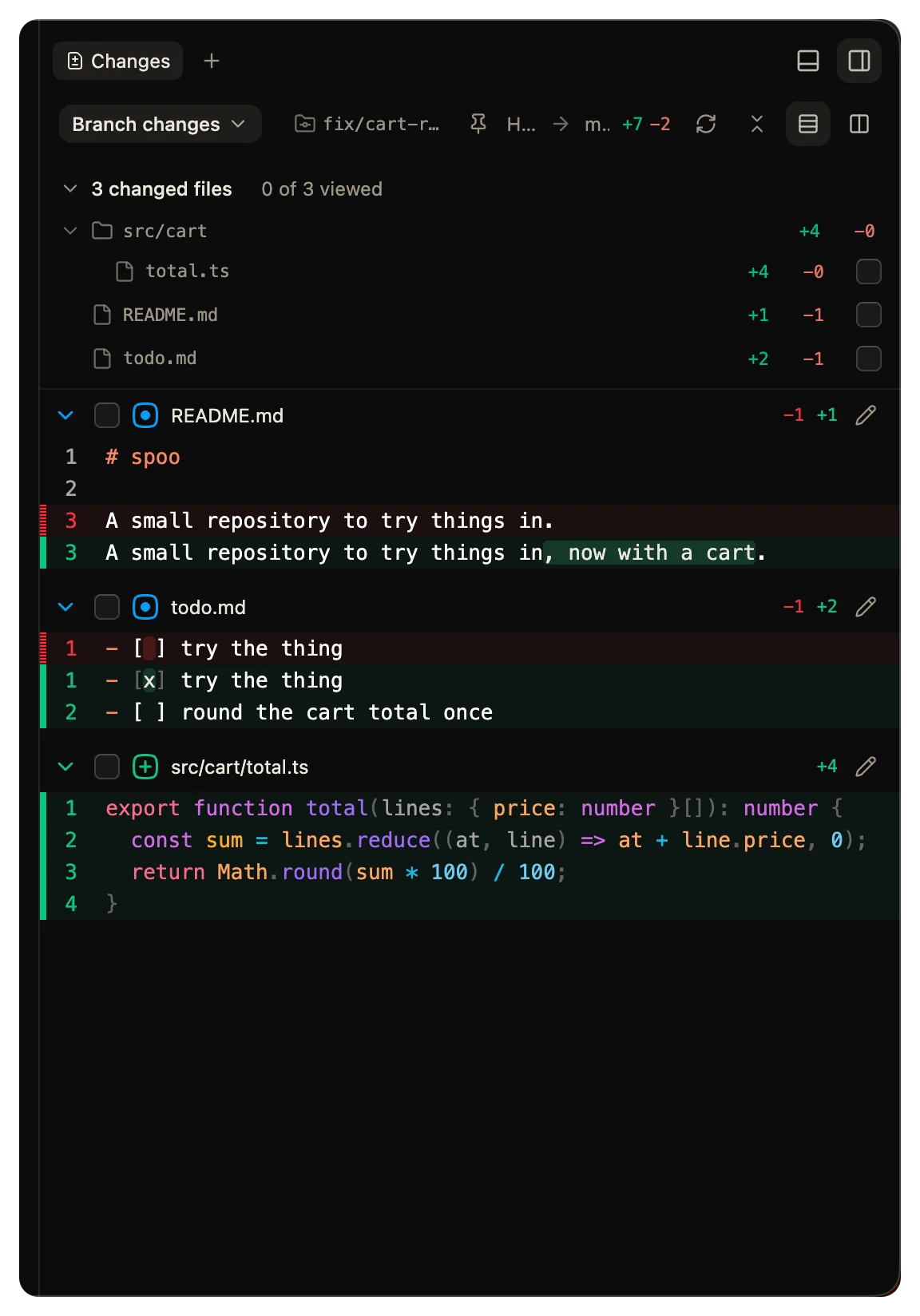Screen dimensions: 920x1316
Task: Add a new tab with plus icon
Action: 211,61
